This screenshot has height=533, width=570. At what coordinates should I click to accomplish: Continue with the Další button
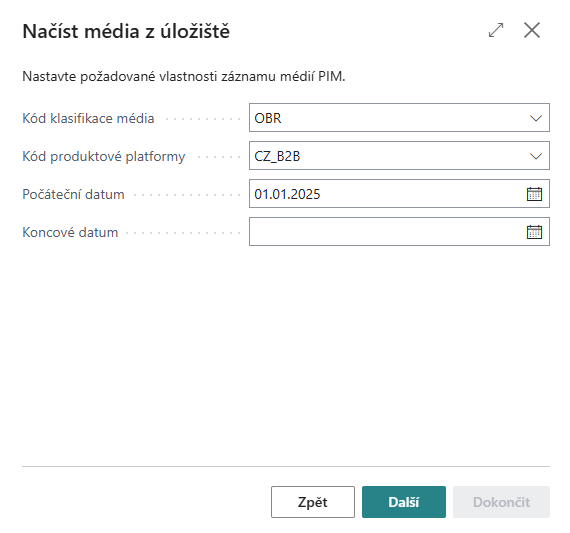click(x=404, y=502)
